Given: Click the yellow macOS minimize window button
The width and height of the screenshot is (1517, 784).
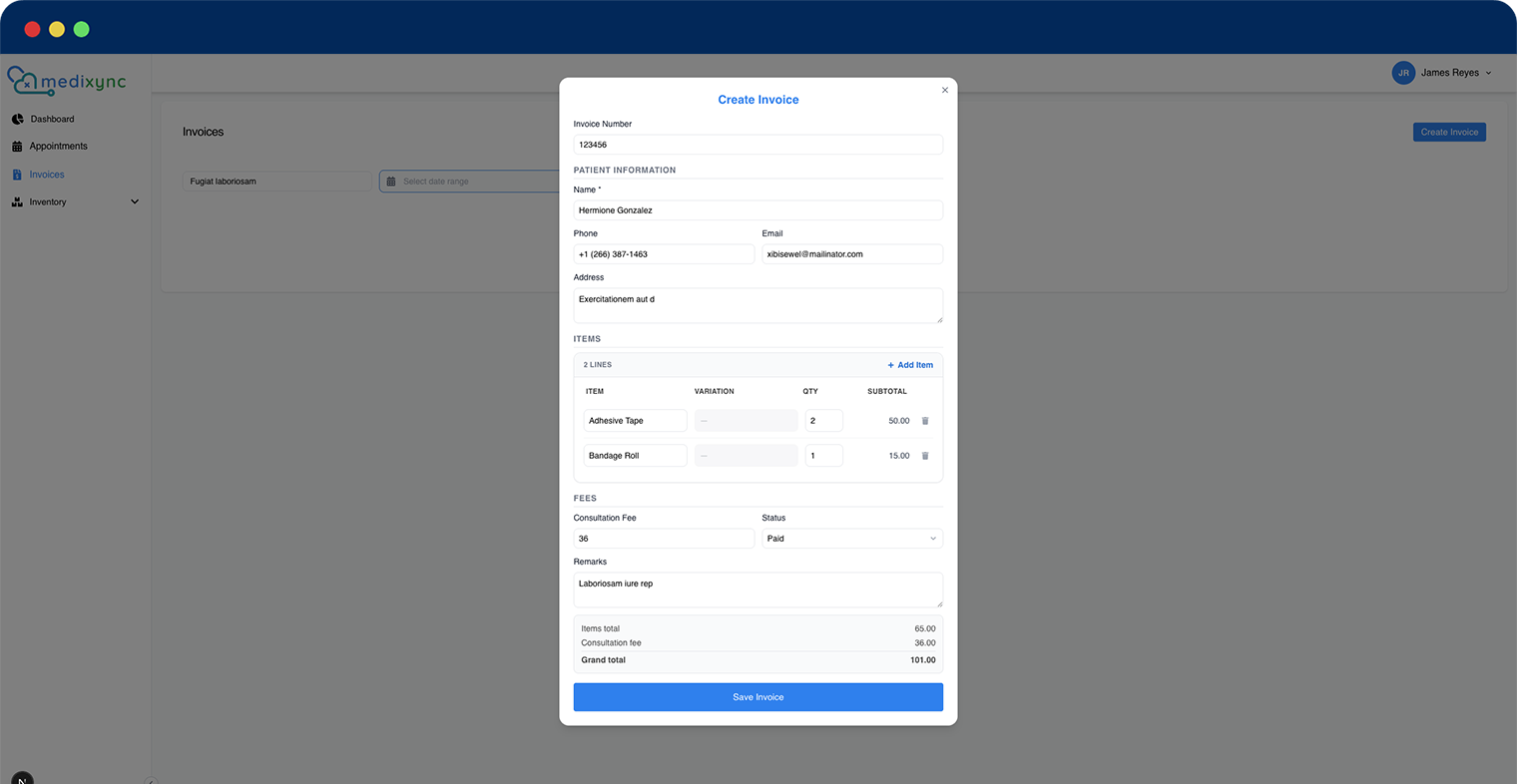Looking at the screenshot, I should (57, 29).
